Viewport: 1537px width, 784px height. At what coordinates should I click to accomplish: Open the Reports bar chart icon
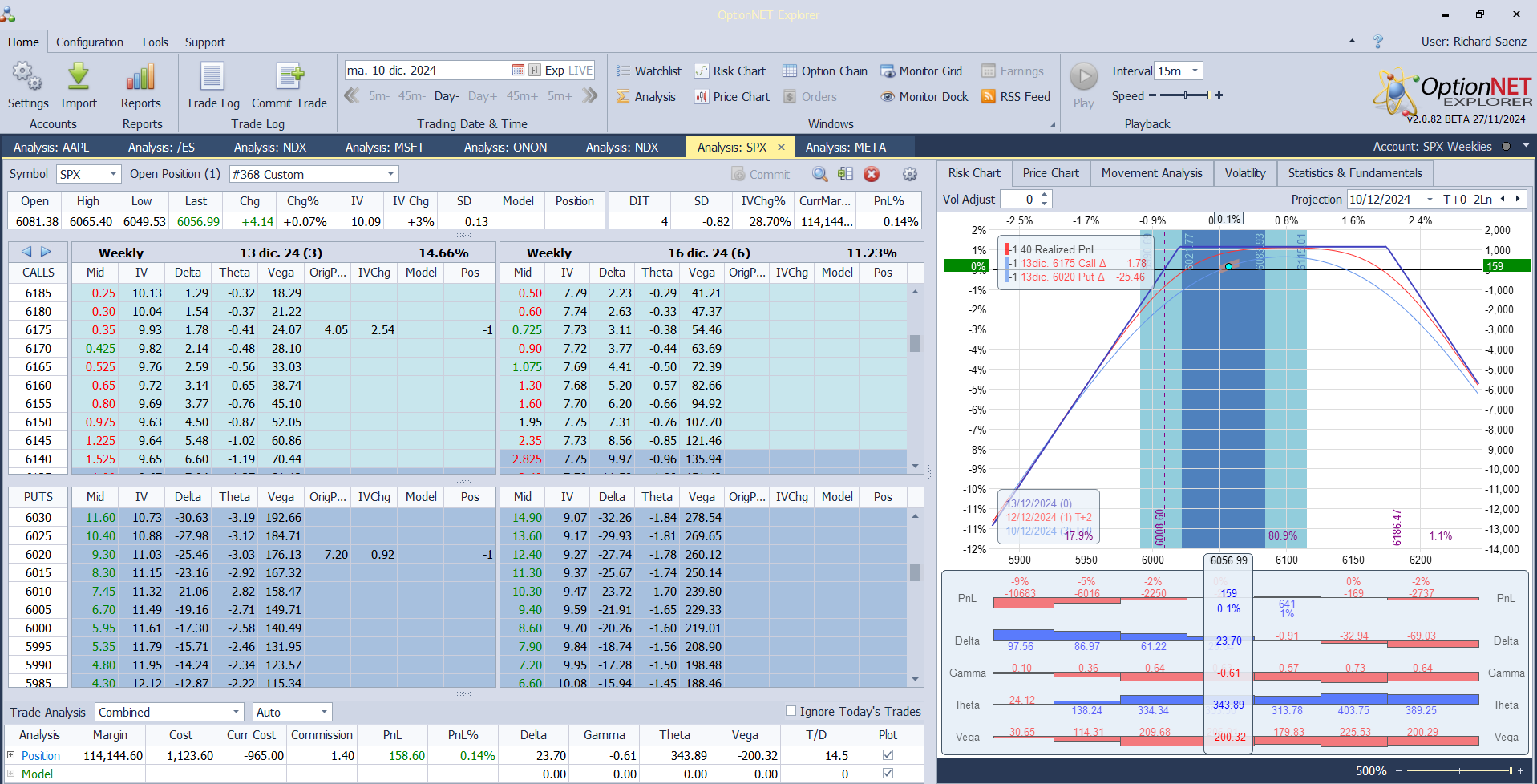click(x=141, y=77)
